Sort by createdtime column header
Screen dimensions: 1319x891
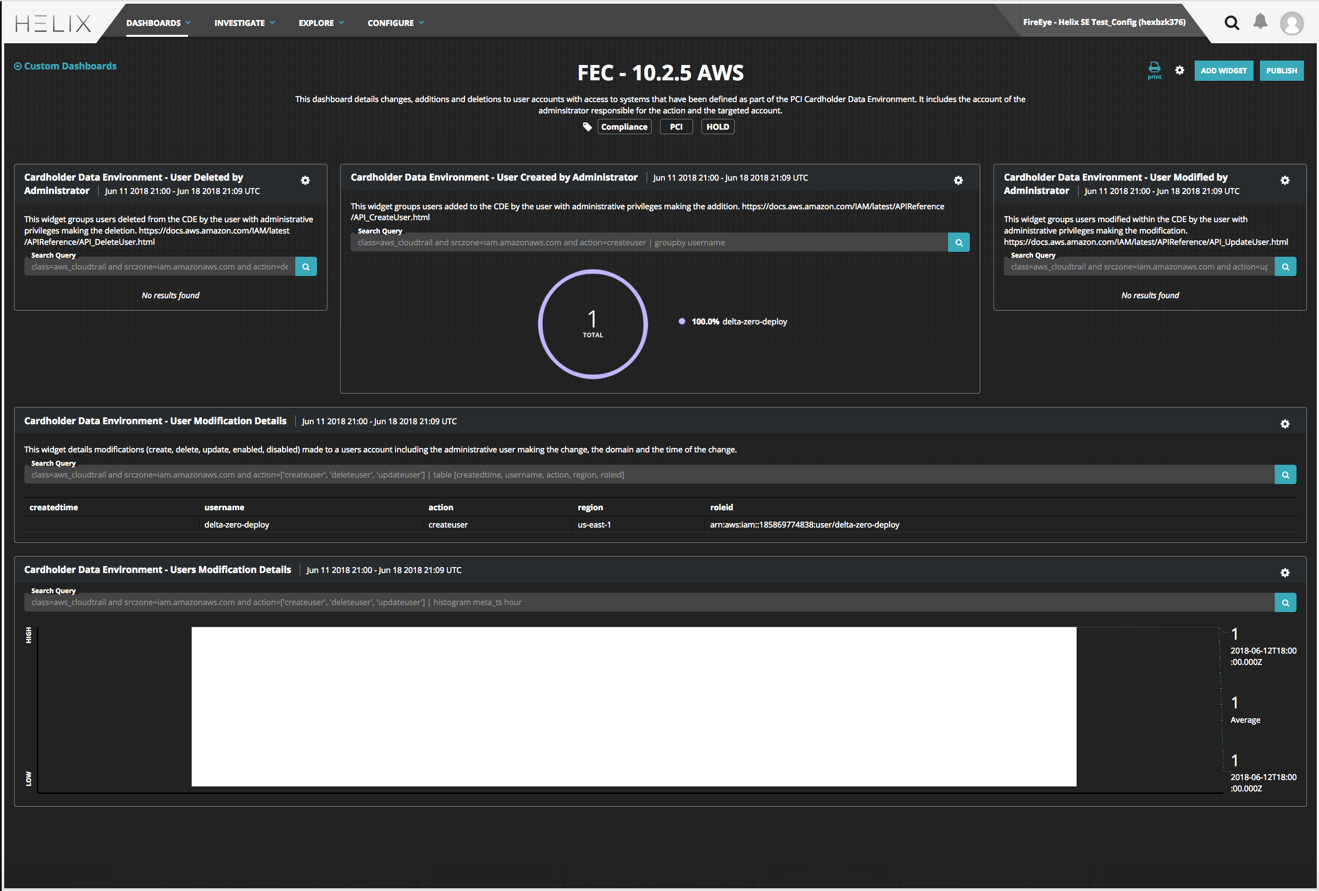54,507
